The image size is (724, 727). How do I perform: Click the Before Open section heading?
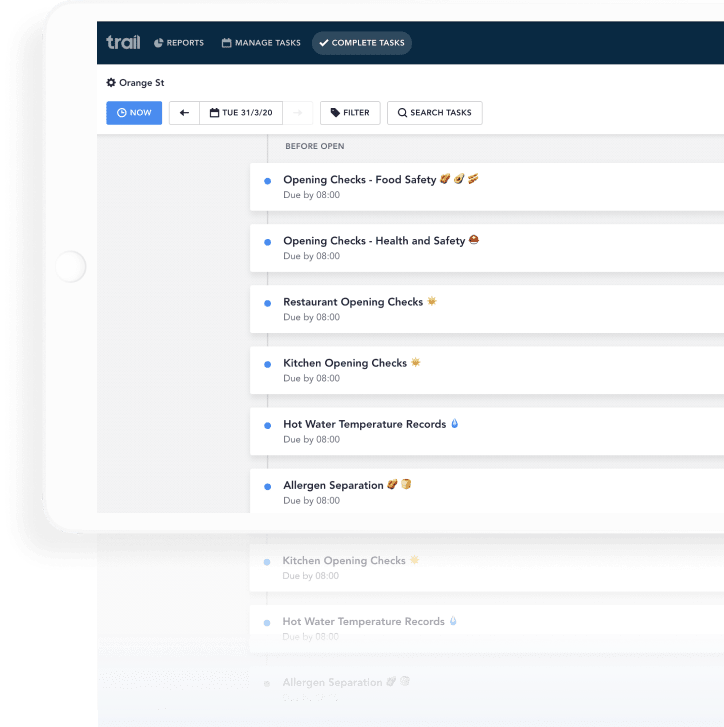[x=315, y=146]
